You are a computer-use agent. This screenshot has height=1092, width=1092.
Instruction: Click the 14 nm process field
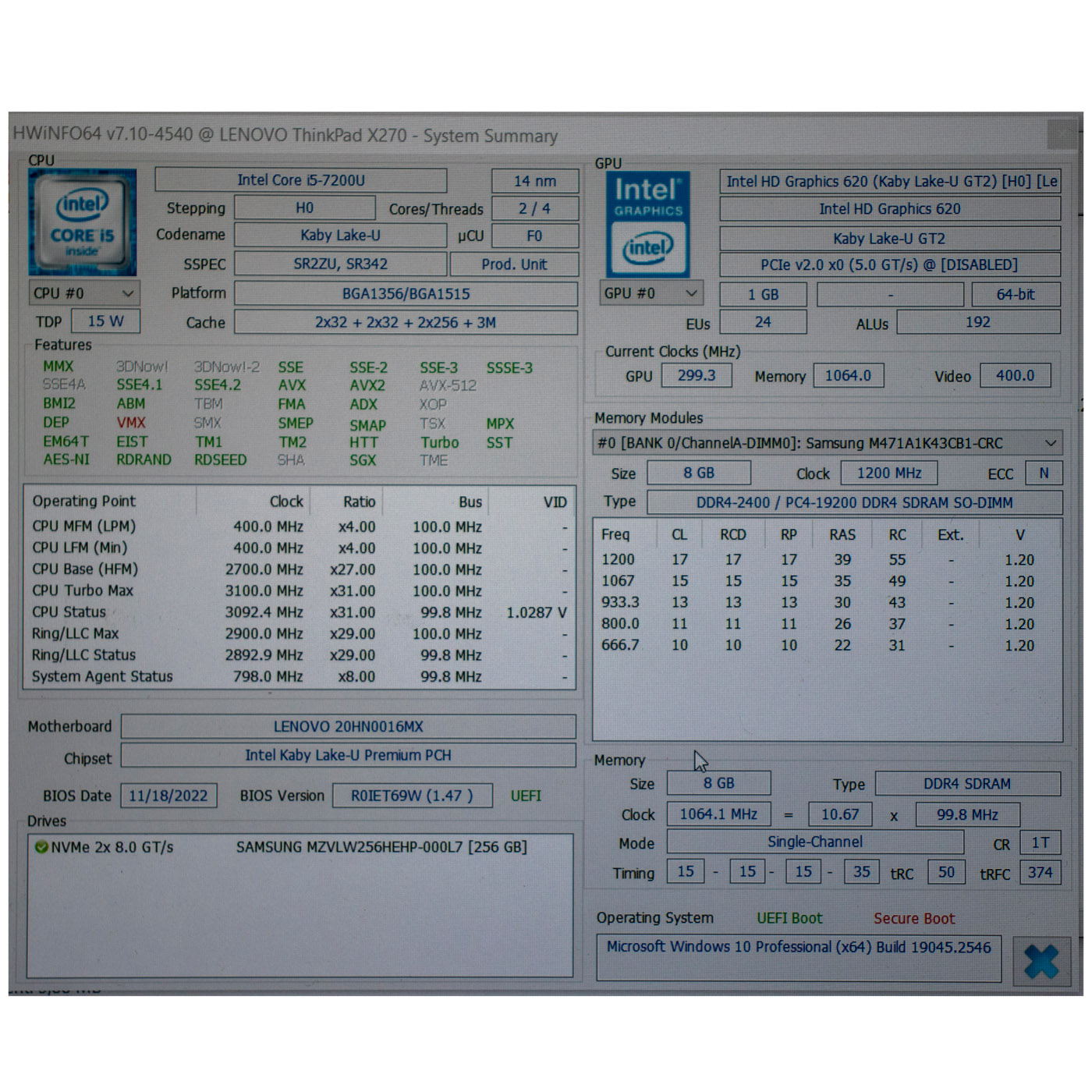[535, 181]
